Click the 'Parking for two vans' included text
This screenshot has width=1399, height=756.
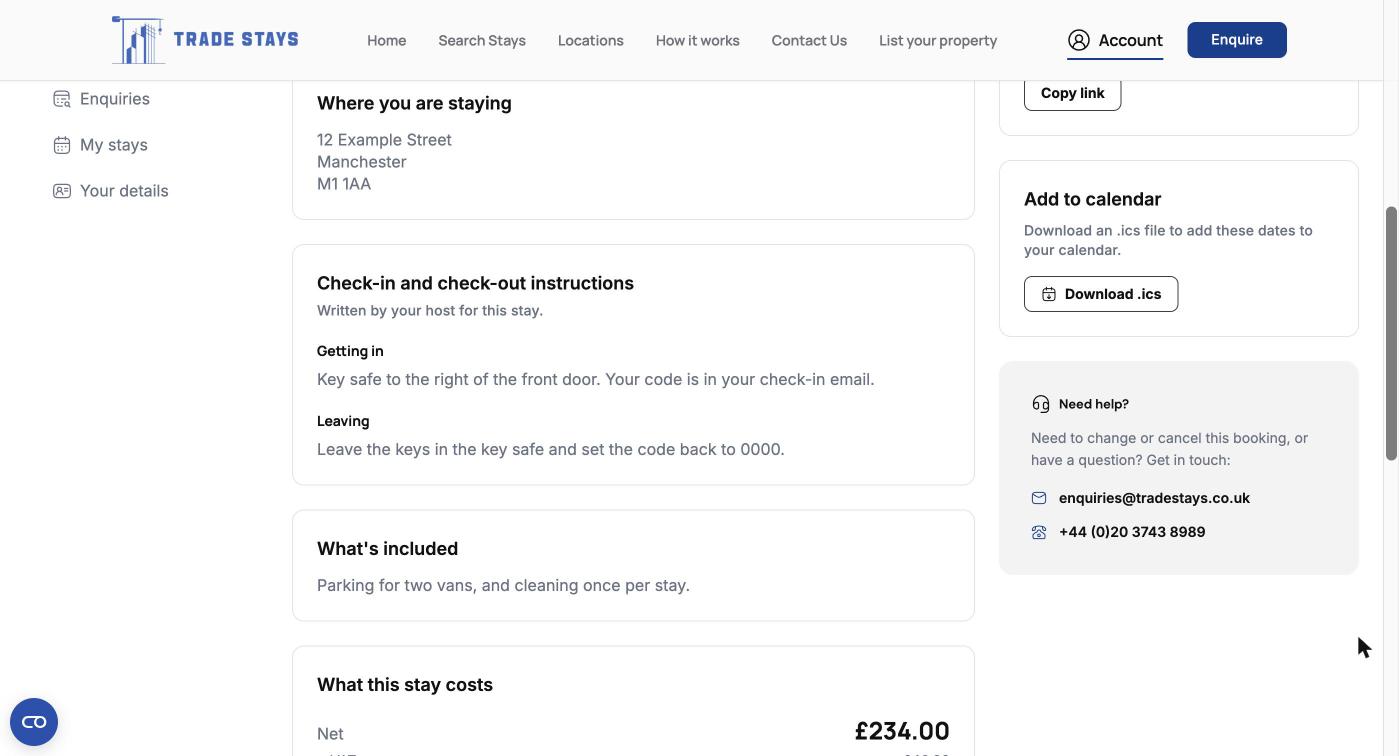pos(503,585)
